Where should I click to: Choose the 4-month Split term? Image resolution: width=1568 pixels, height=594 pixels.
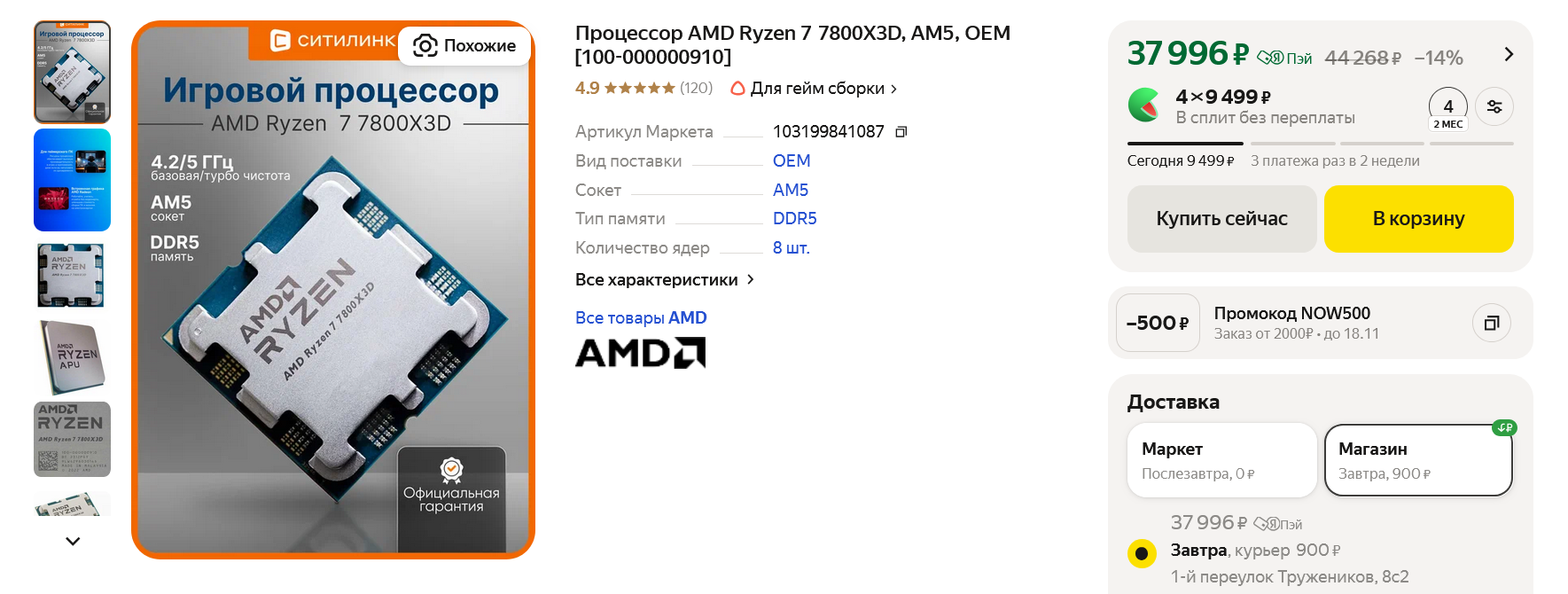pos(1448,110)
